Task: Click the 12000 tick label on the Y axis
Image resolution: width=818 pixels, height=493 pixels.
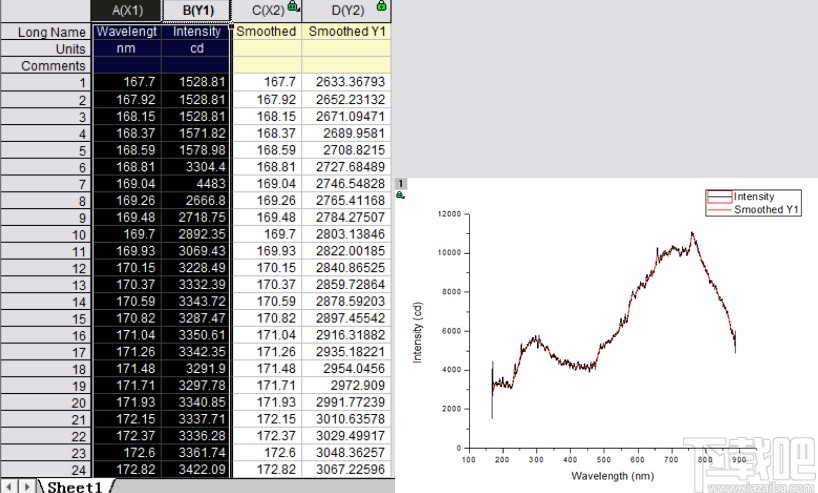Action: [x=449, y=214]
